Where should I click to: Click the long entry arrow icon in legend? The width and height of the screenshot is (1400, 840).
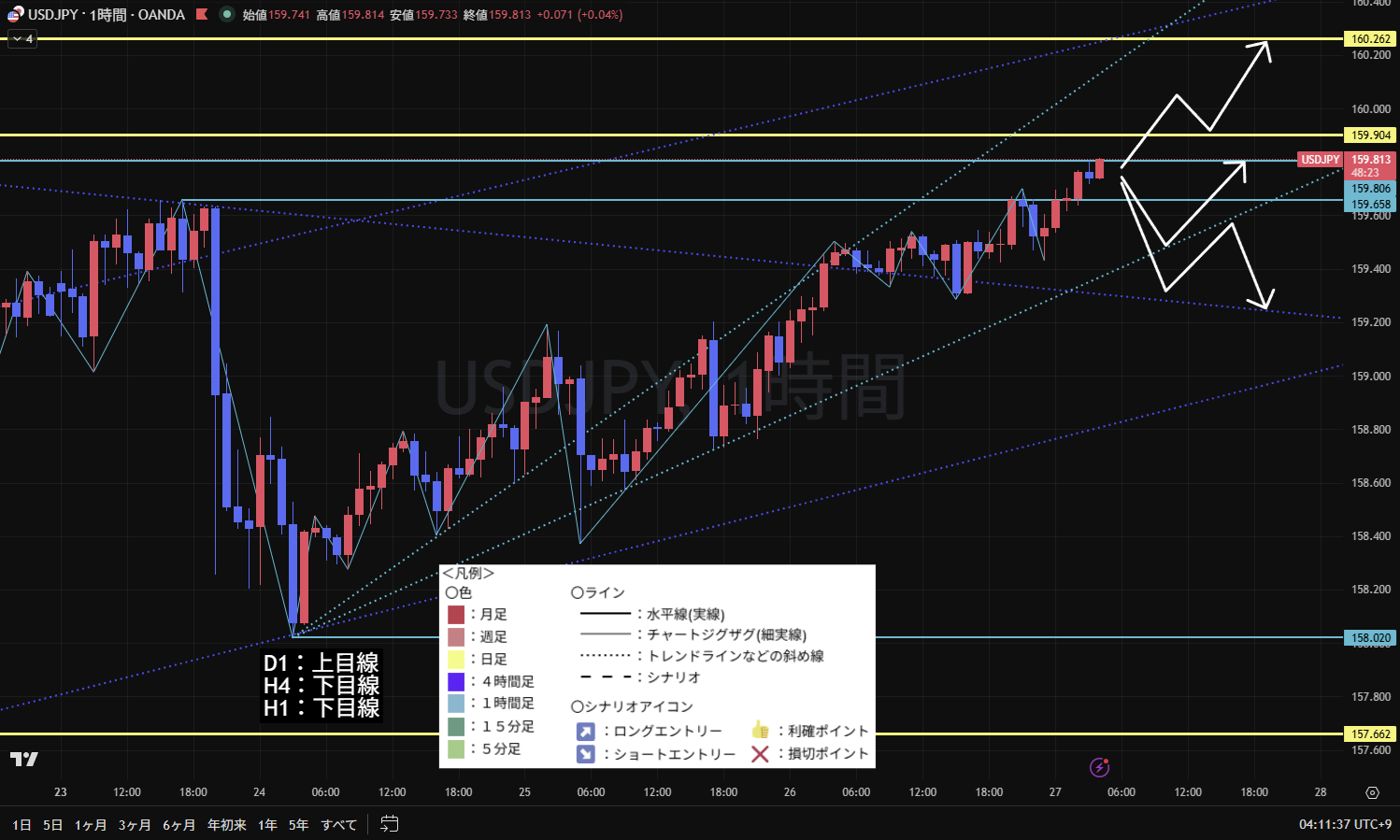586,731
